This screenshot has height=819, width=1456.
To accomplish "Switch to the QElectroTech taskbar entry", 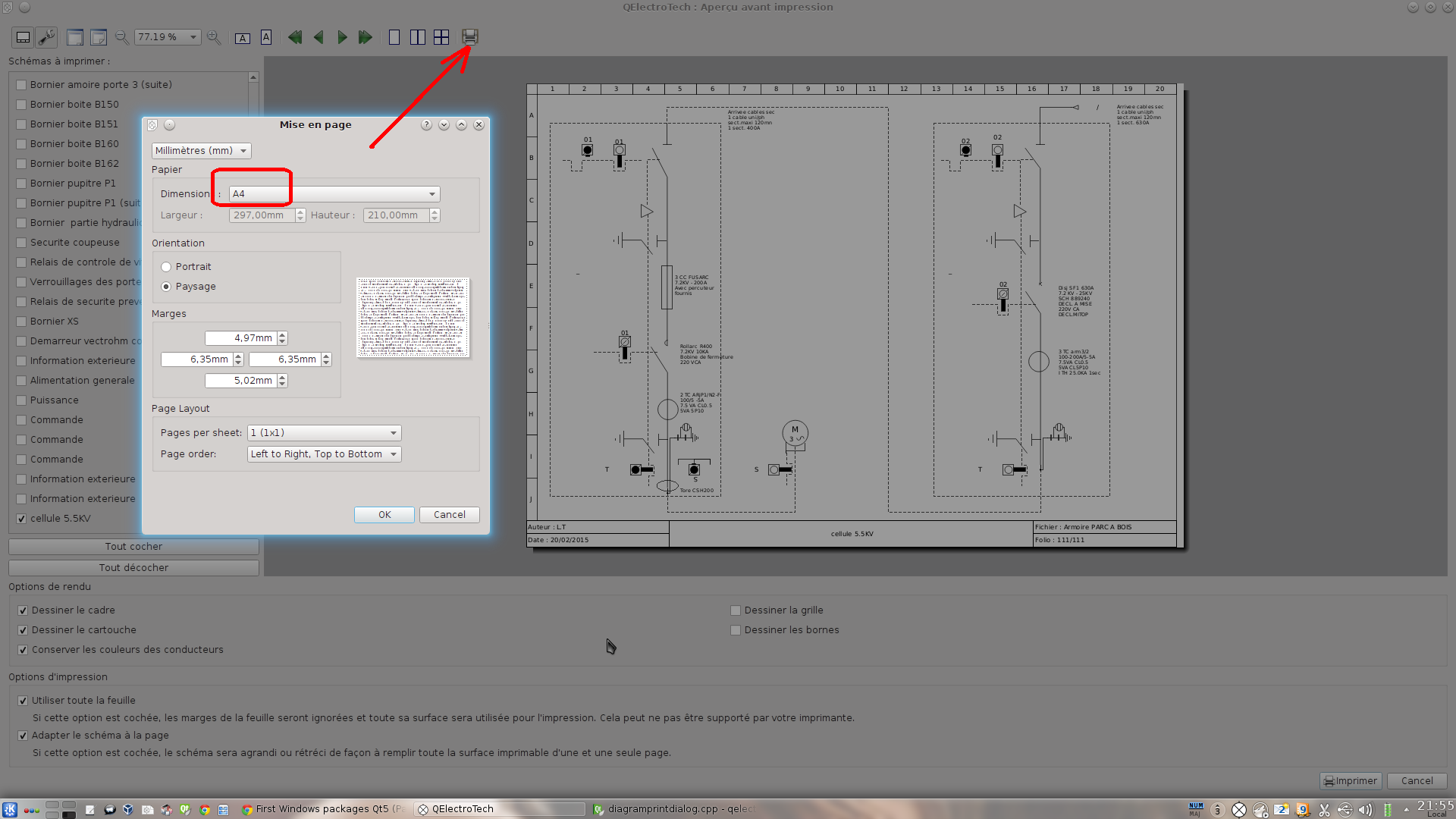I will point(500,809).
